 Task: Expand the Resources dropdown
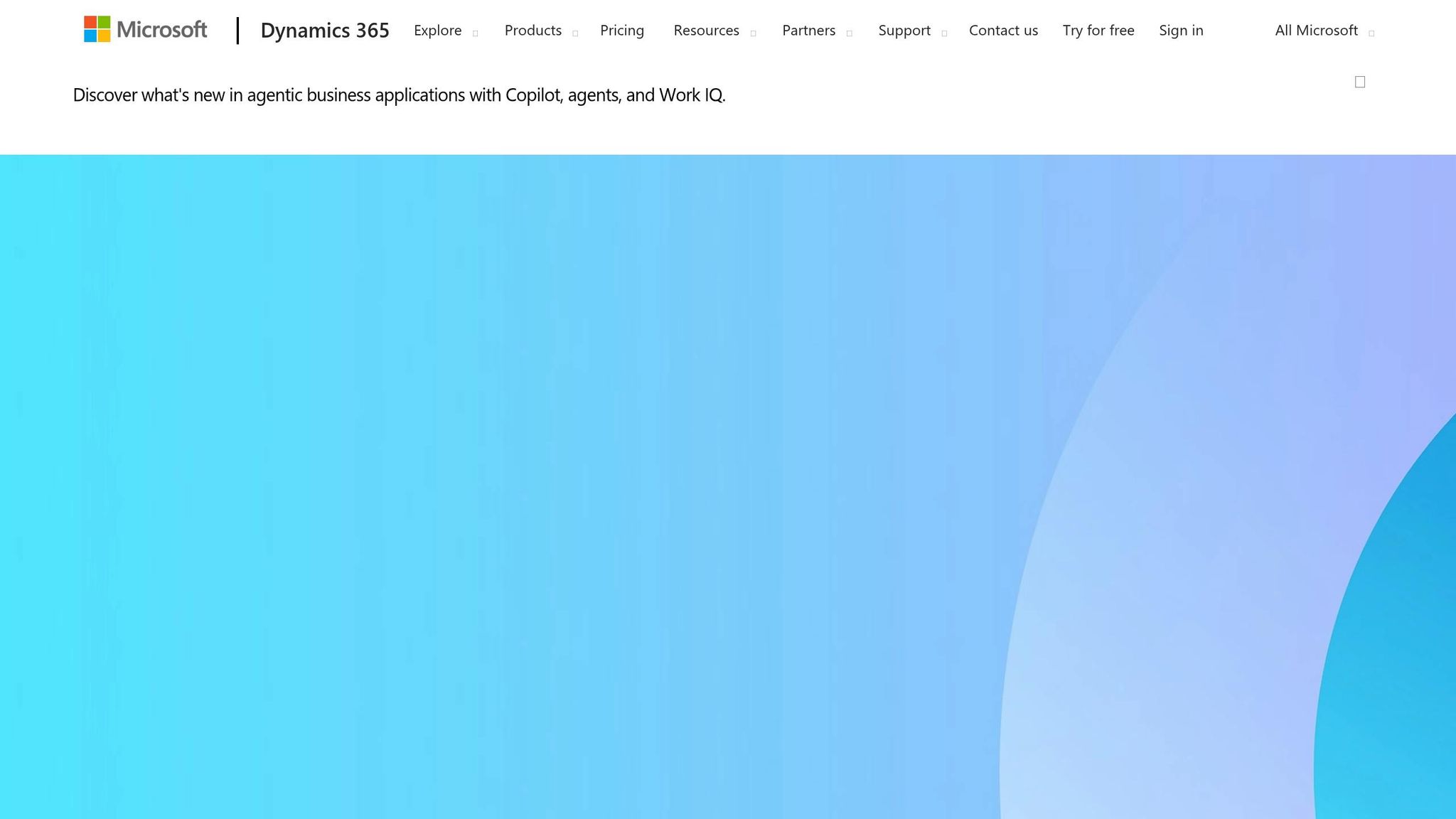click(x=706, y=30)
